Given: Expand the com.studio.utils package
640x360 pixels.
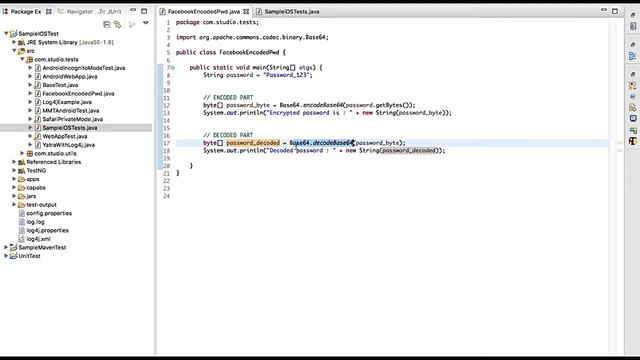Looking at the screenshot, I should pyautogui.click(x=22, y=153).
